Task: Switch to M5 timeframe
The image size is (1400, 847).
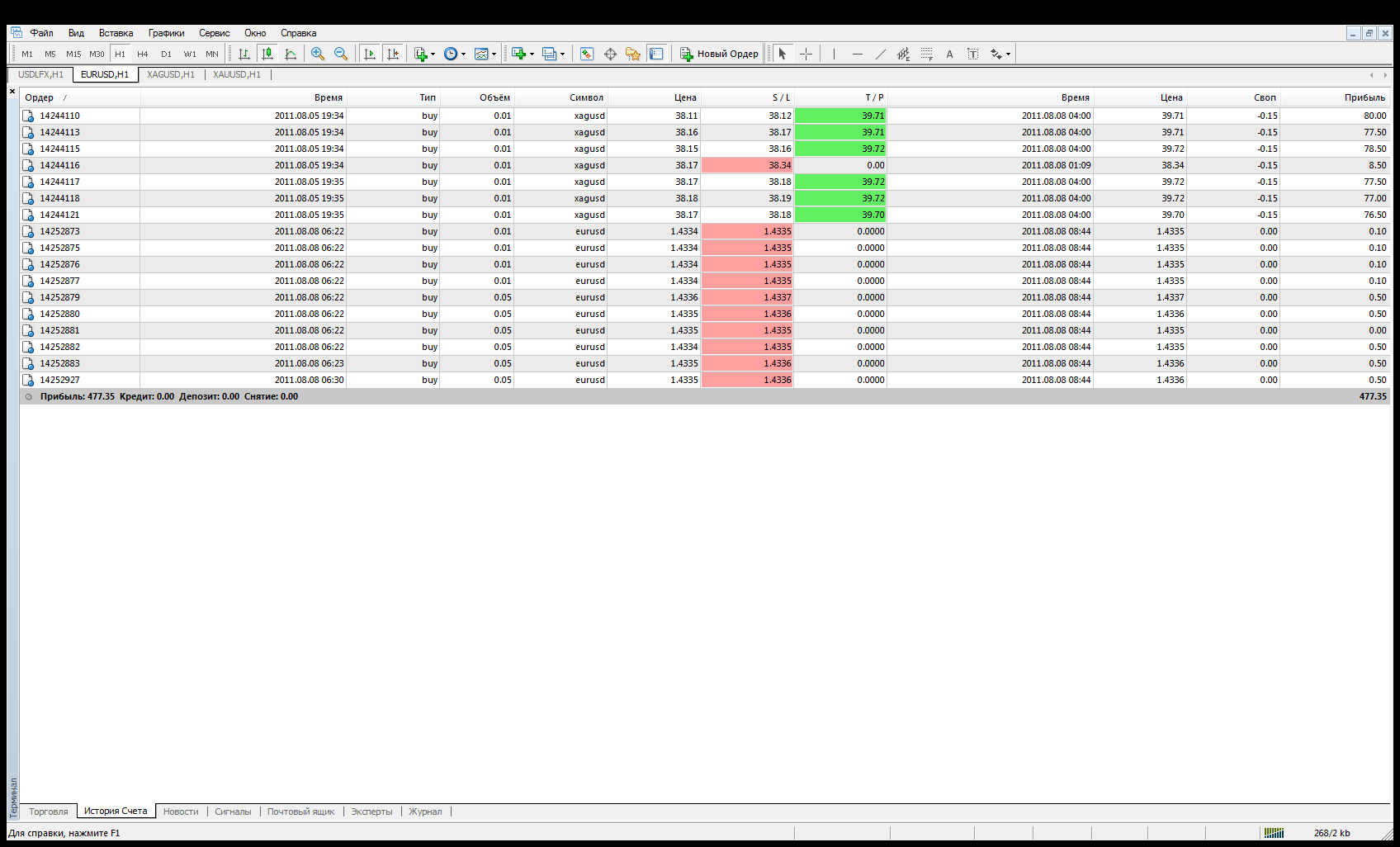Action: pyautogui.click(x=50, y=54)
